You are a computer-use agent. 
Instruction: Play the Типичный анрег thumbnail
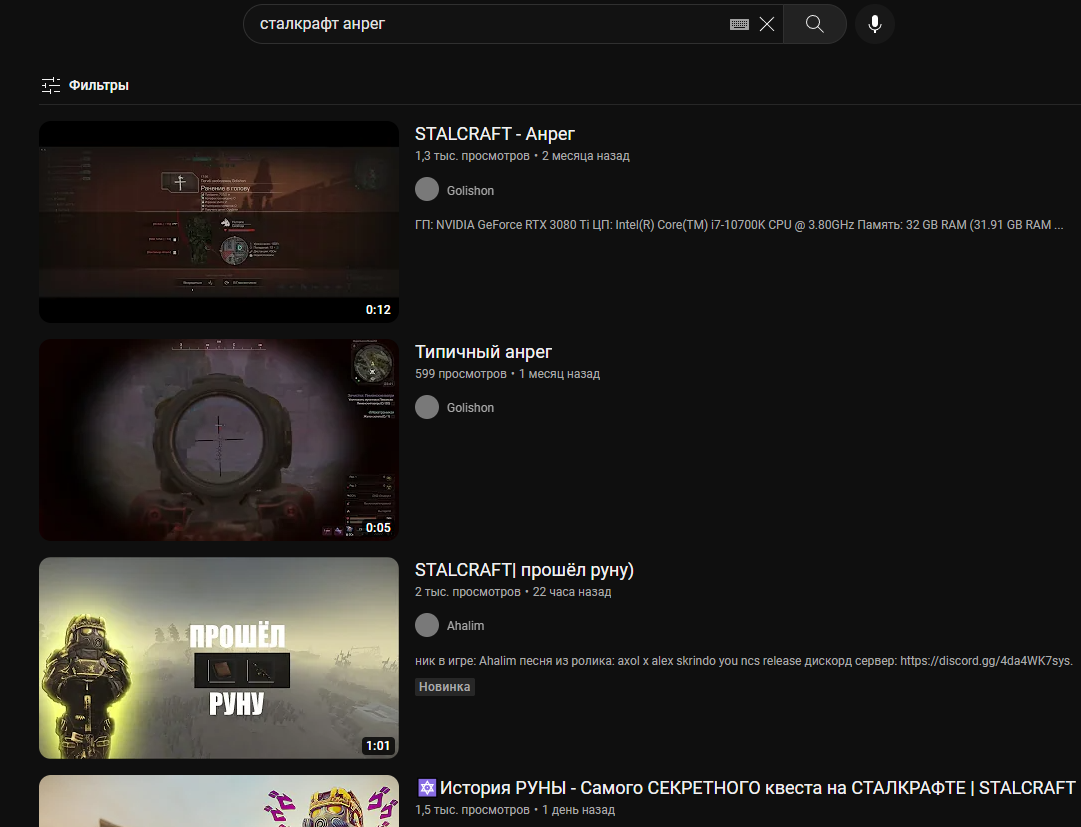[219, 440]
